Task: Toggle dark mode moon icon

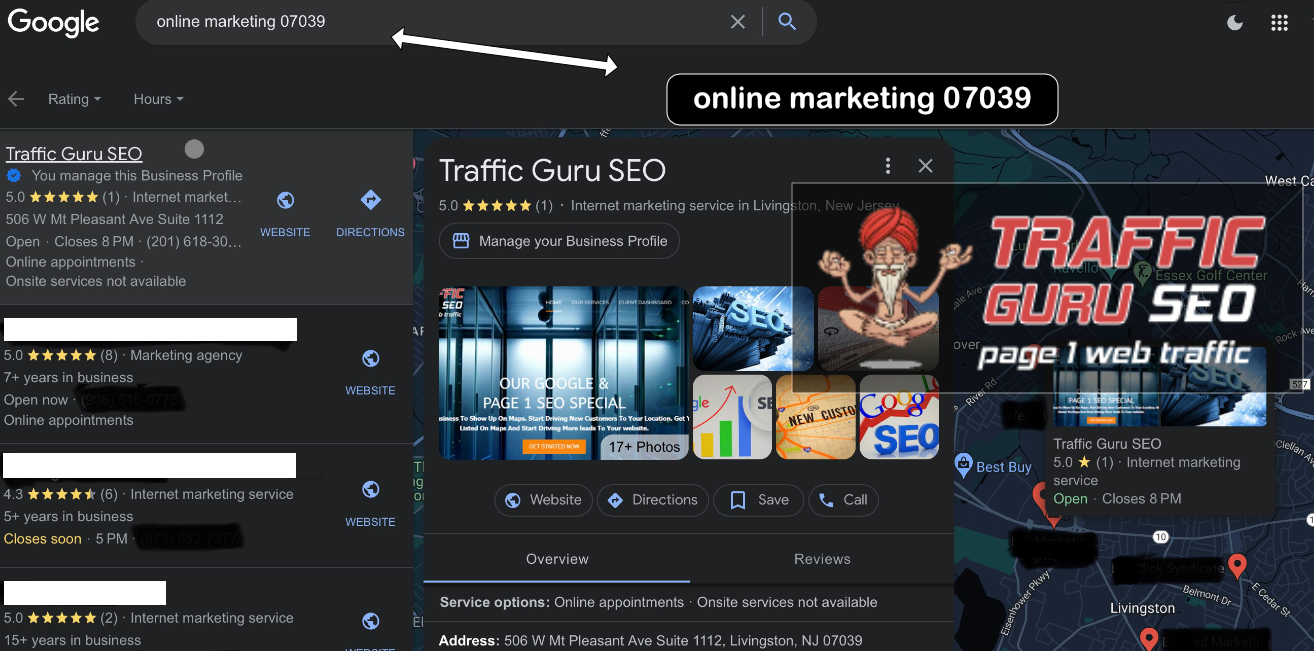Action: 1235,23
